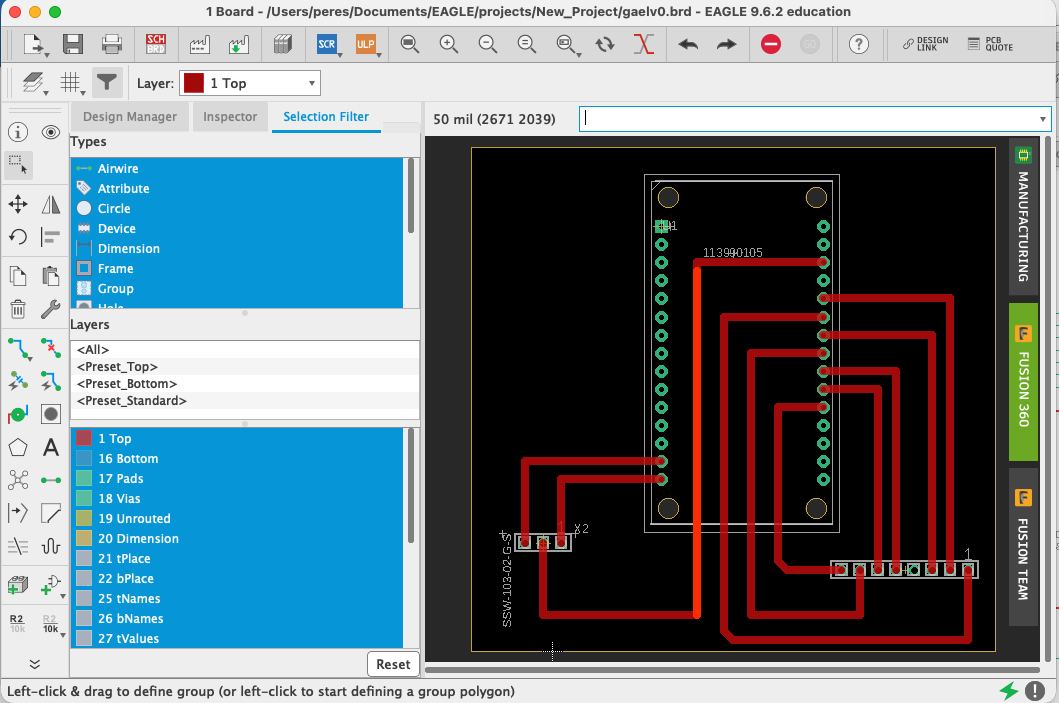Toggle the Show eye tool

coord(51,132)
